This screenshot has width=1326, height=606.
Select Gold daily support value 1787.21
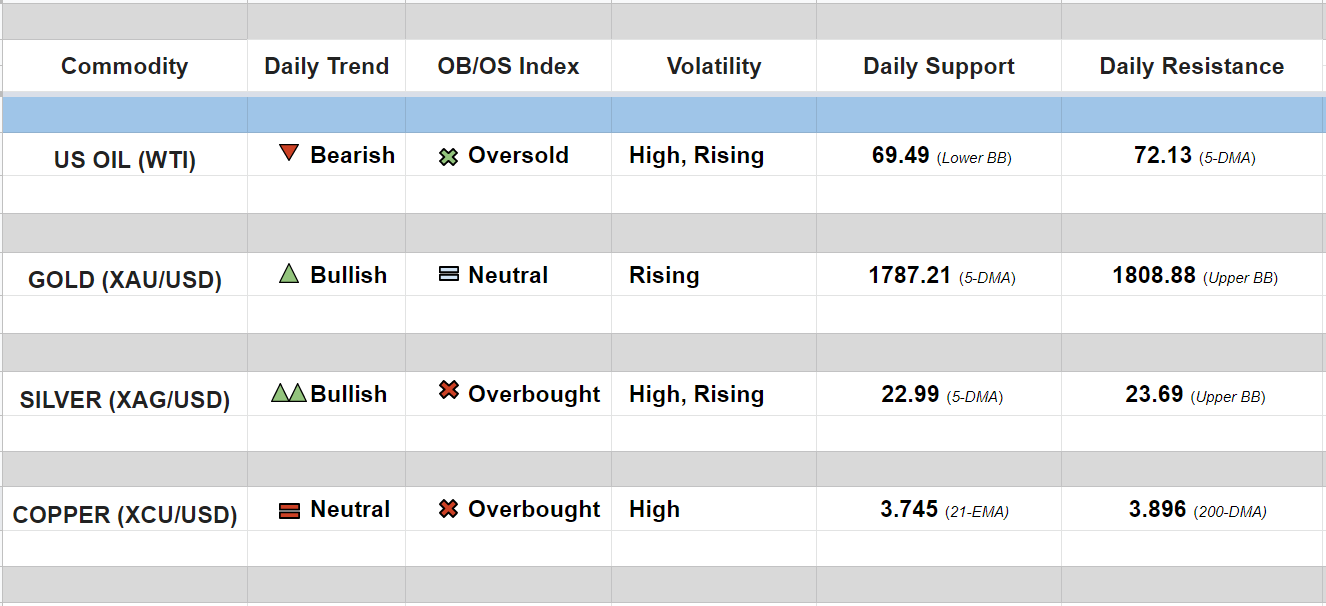(x=910, y=275)
